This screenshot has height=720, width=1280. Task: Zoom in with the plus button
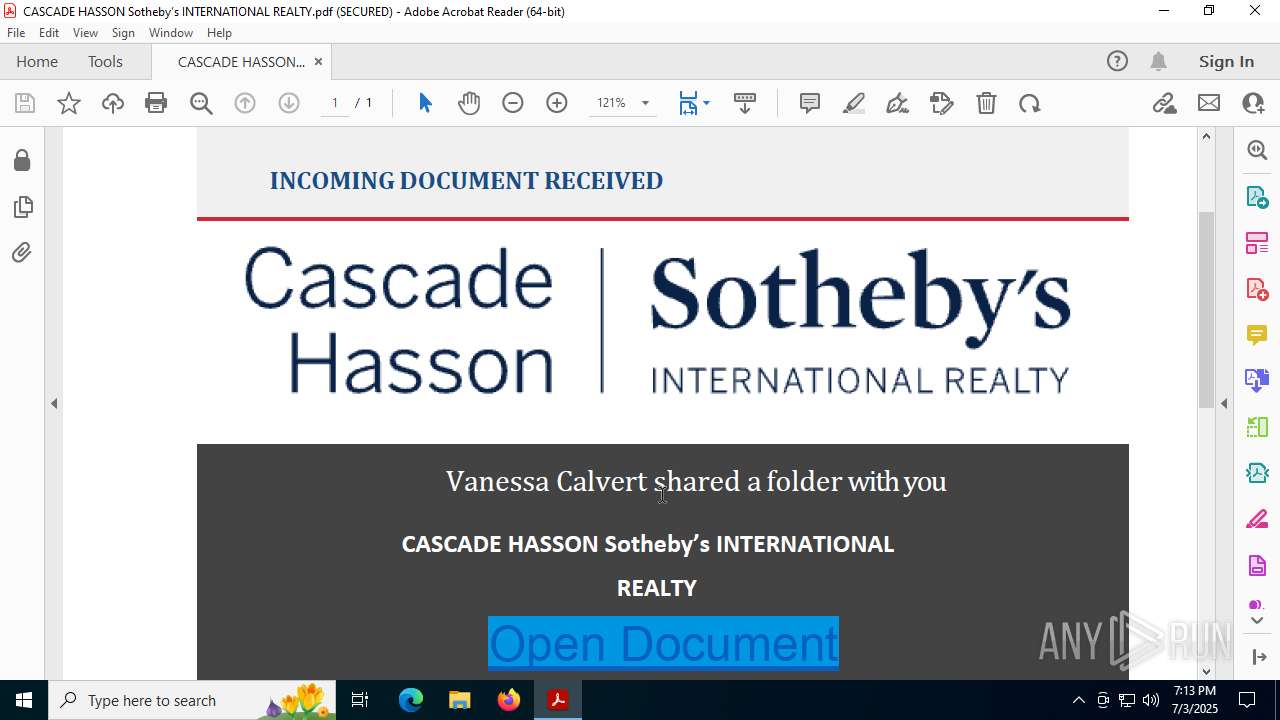coord(557,103)
